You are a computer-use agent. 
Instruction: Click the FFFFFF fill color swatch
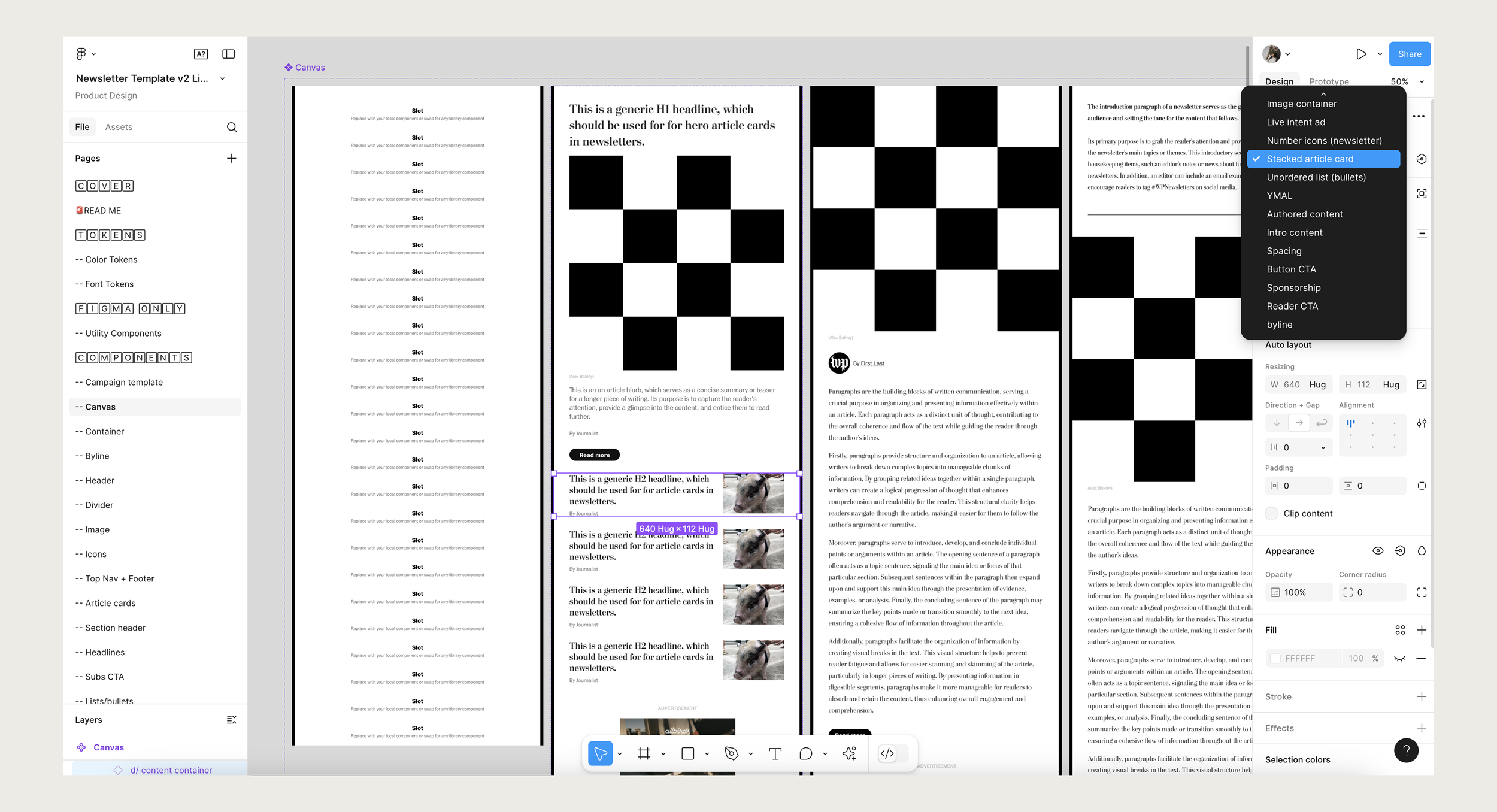(x=1275, y=658)
